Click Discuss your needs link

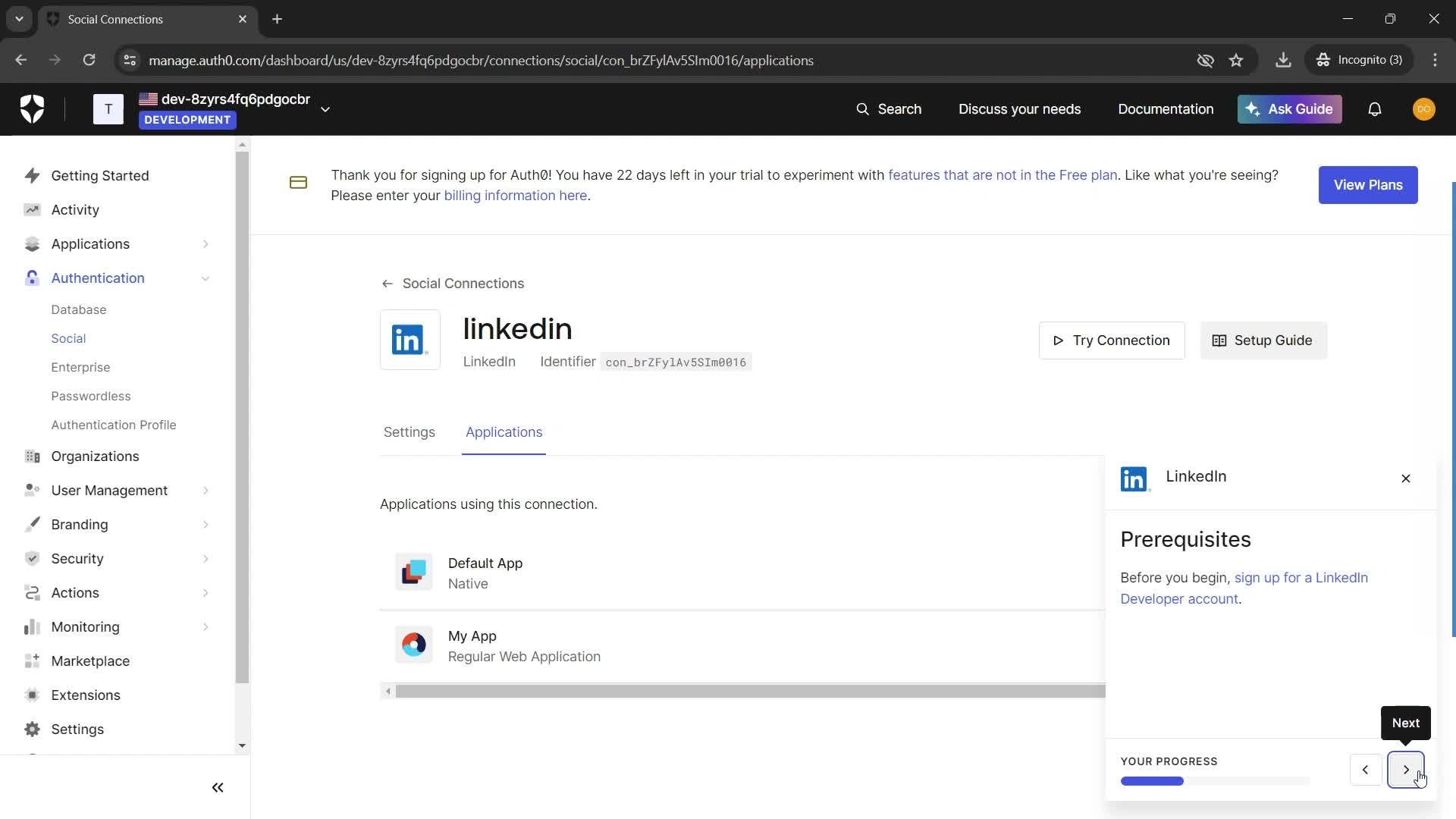coord(1019,109)
